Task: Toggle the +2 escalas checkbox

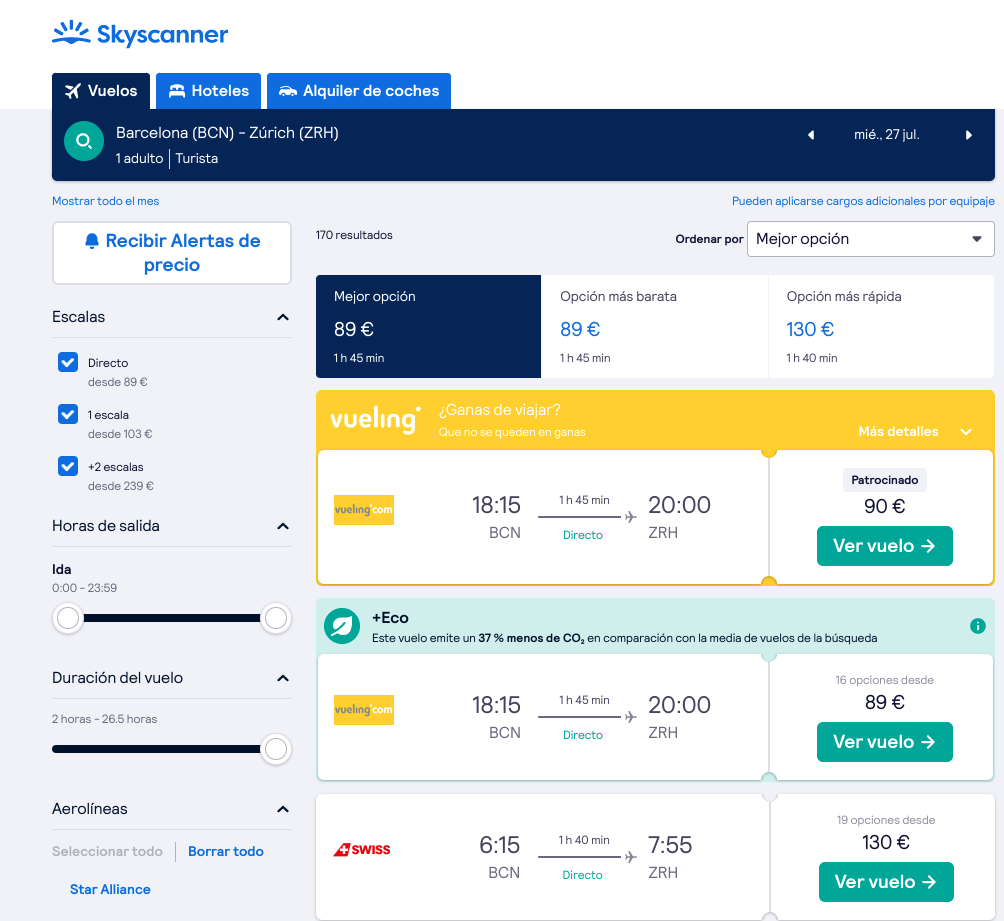Action: (x=68, y=466)
